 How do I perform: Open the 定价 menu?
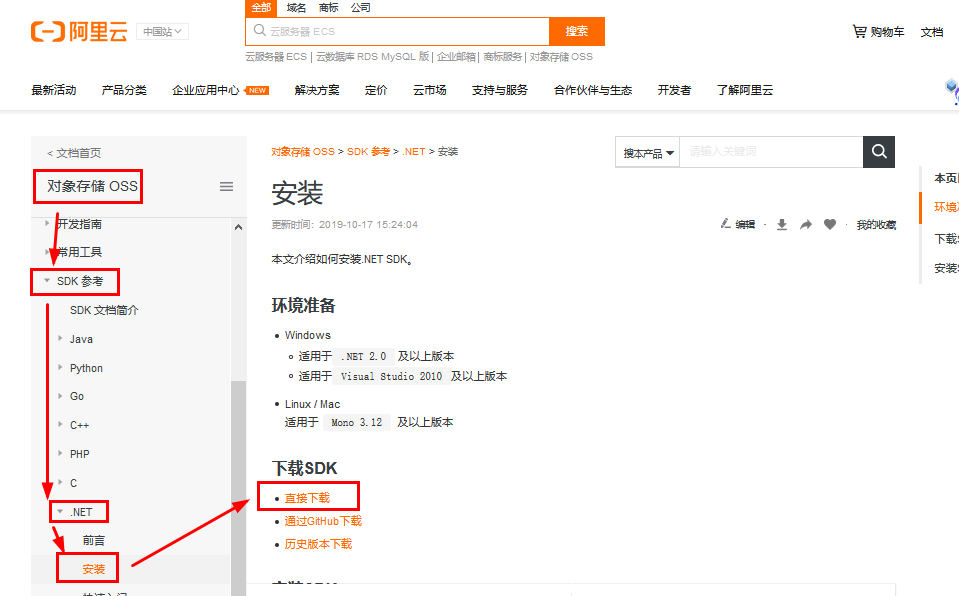[x=376, y=91]
